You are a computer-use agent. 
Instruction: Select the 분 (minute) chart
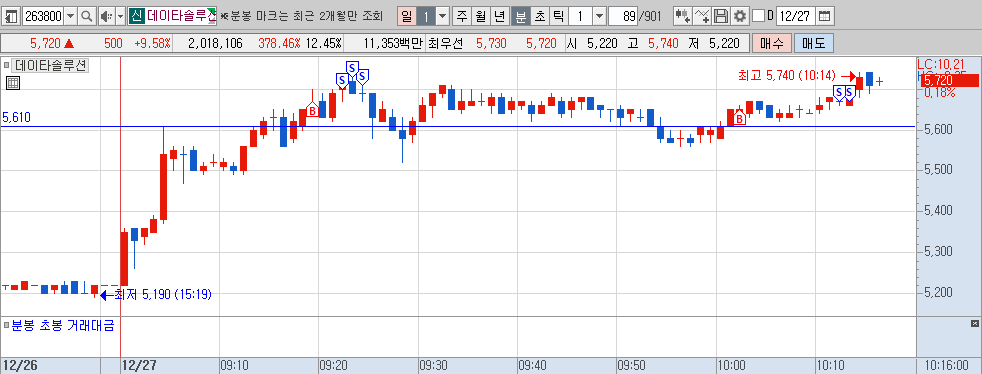[x=520, y=16]
